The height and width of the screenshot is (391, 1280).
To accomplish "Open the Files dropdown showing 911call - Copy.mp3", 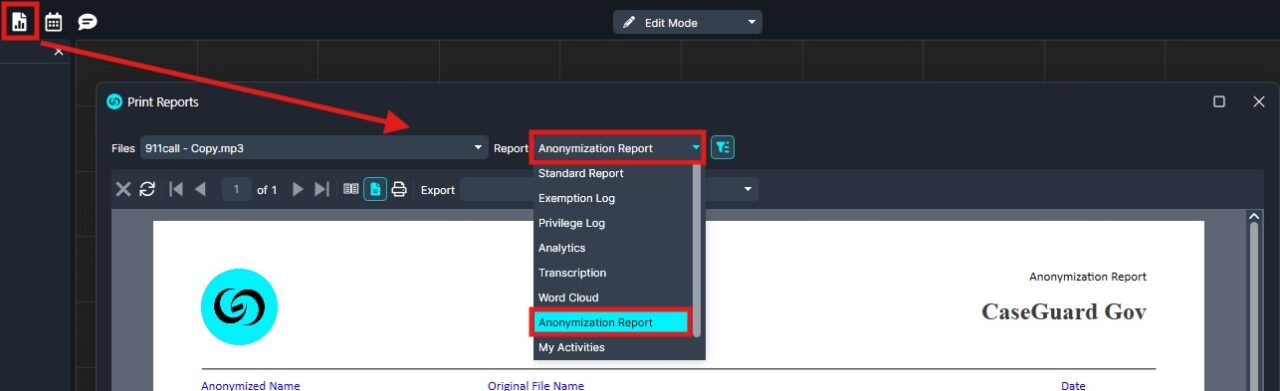I will click(313, 148).
